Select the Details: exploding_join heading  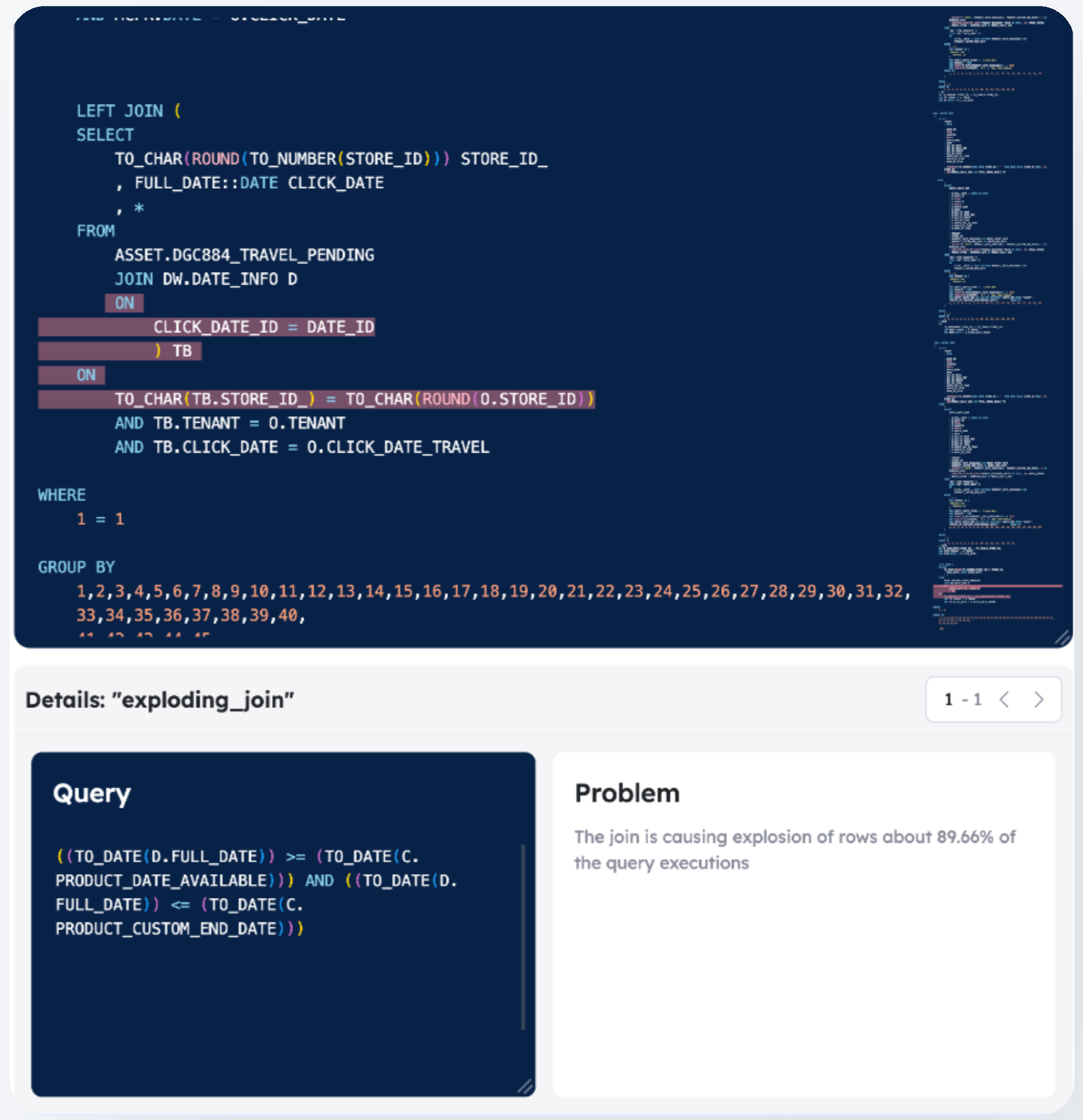pyautogui.click(x=159, y=700)
